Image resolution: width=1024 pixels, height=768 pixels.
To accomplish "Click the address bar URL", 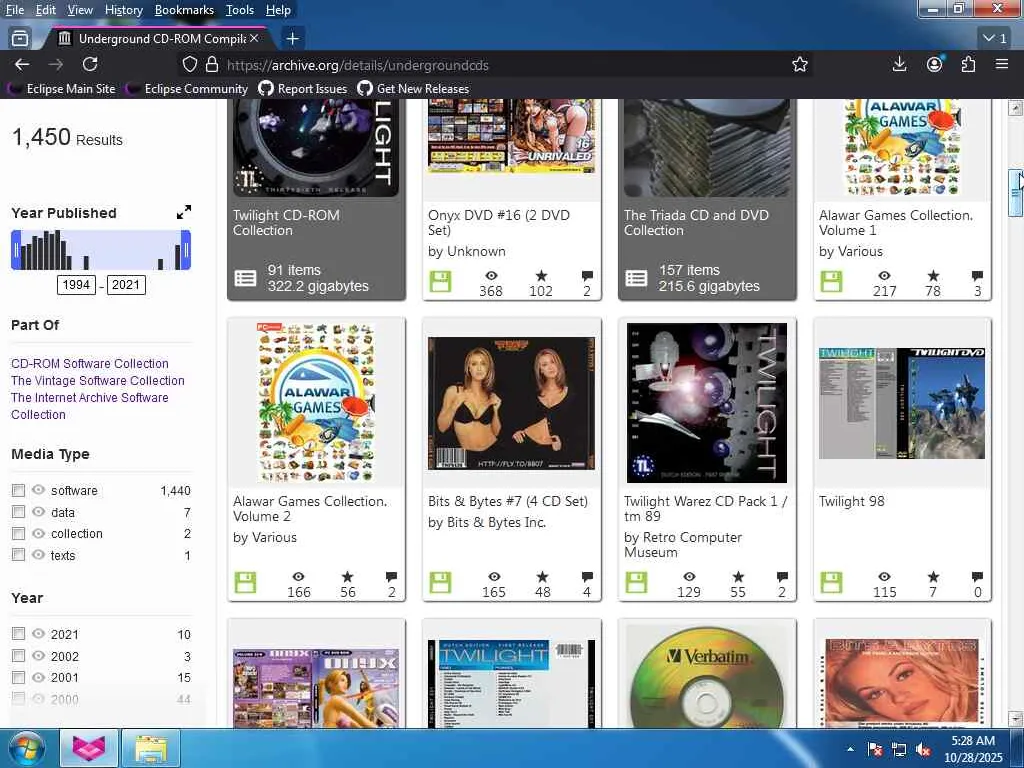I will coord(358,65).
